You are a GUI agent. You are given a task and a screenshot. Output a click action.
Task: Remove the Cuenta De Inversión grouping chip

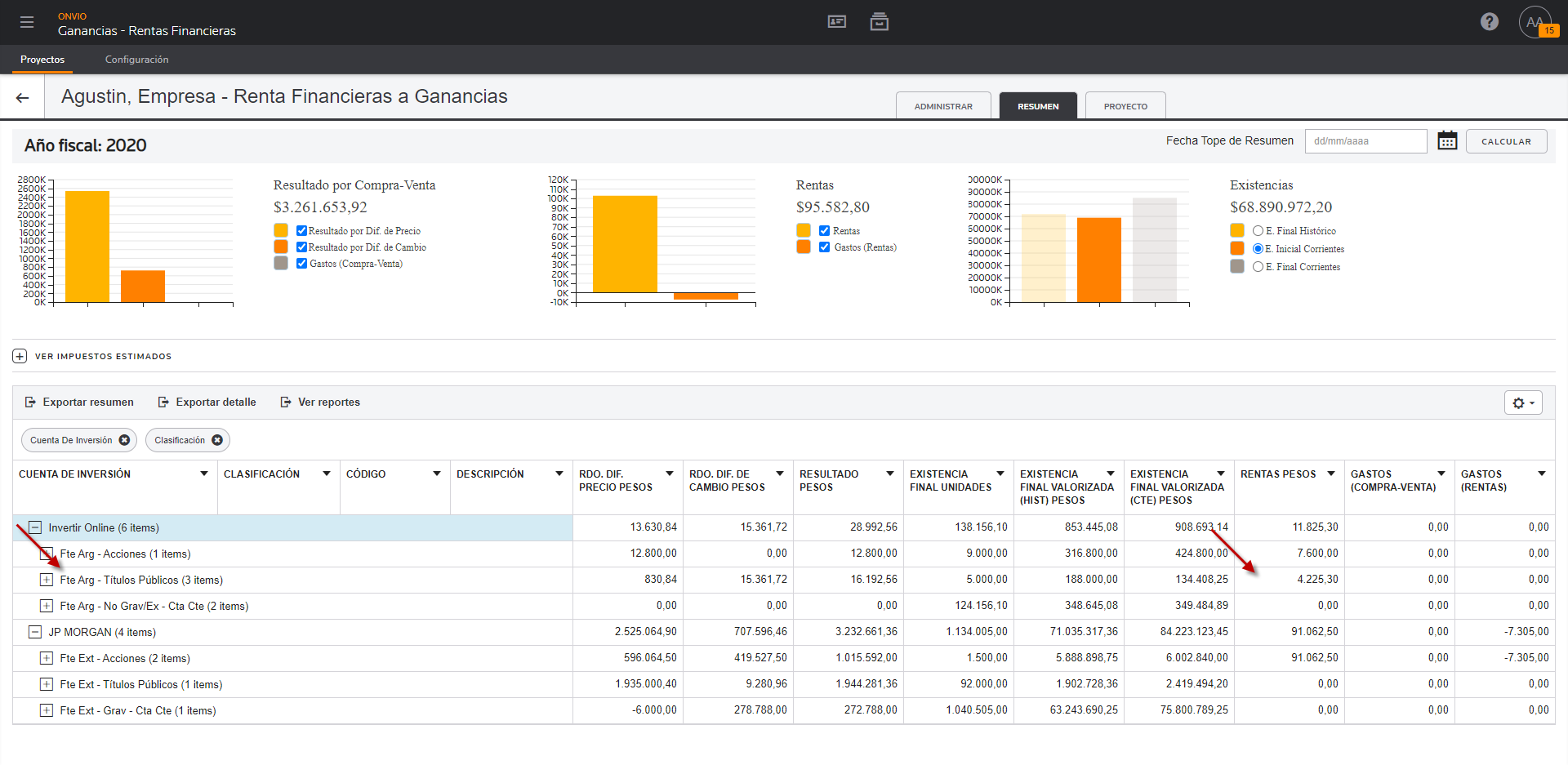124,440
